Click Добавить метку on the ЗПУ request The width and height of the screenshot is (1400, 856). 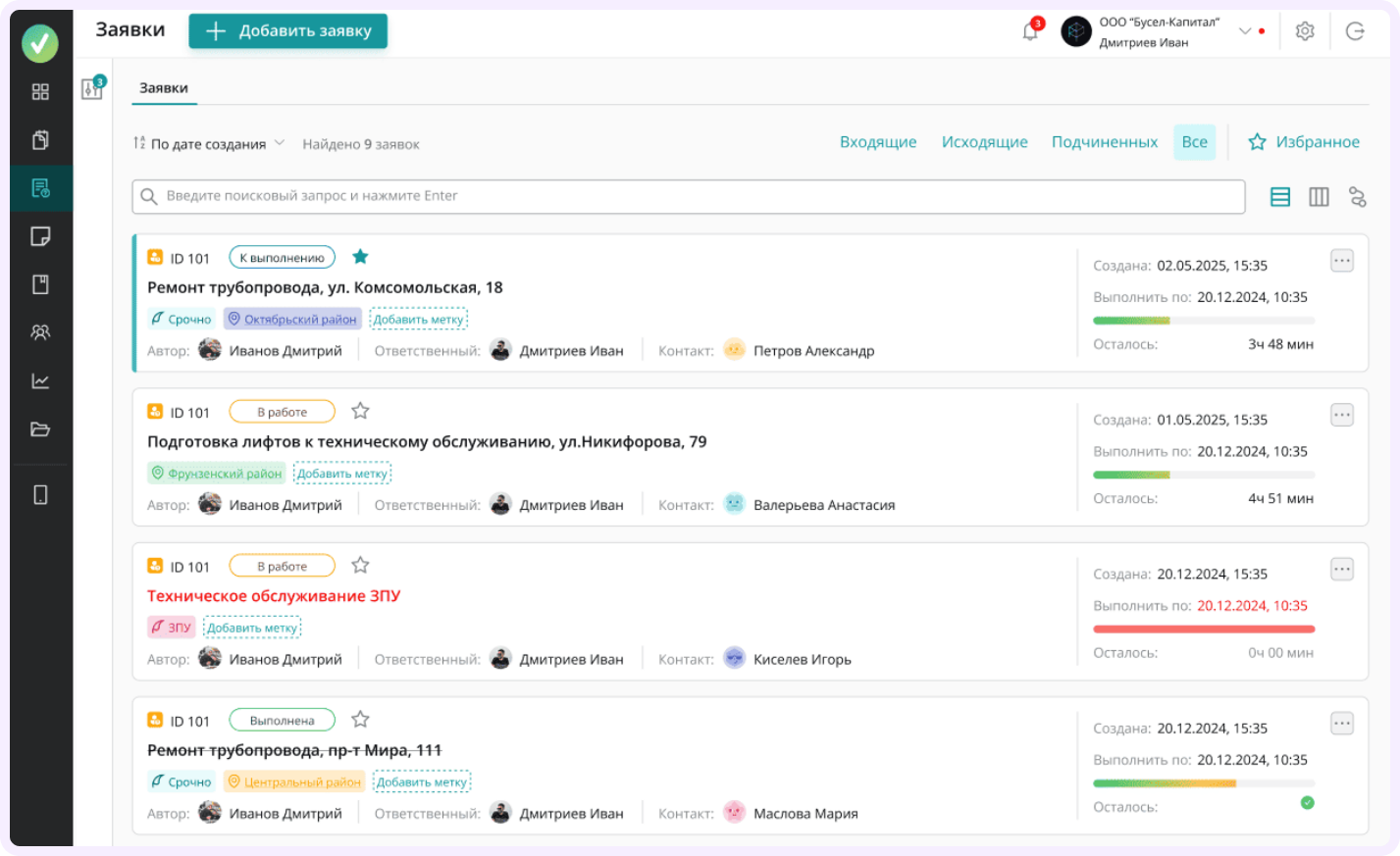[x=252, y=628]
